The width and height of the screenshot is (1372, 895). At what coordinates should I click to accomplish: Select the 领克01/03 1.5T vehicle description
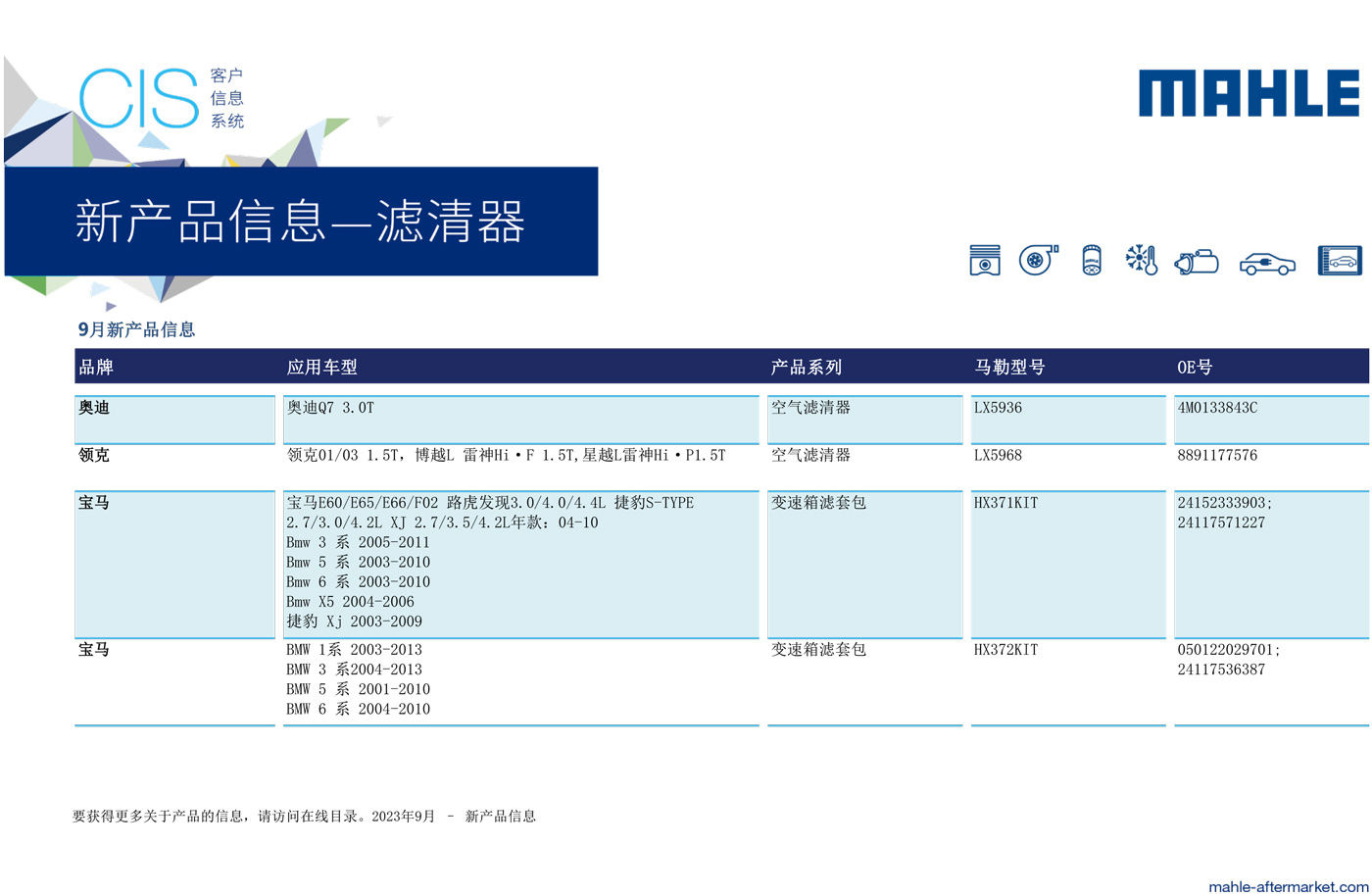tap(506, 455)
